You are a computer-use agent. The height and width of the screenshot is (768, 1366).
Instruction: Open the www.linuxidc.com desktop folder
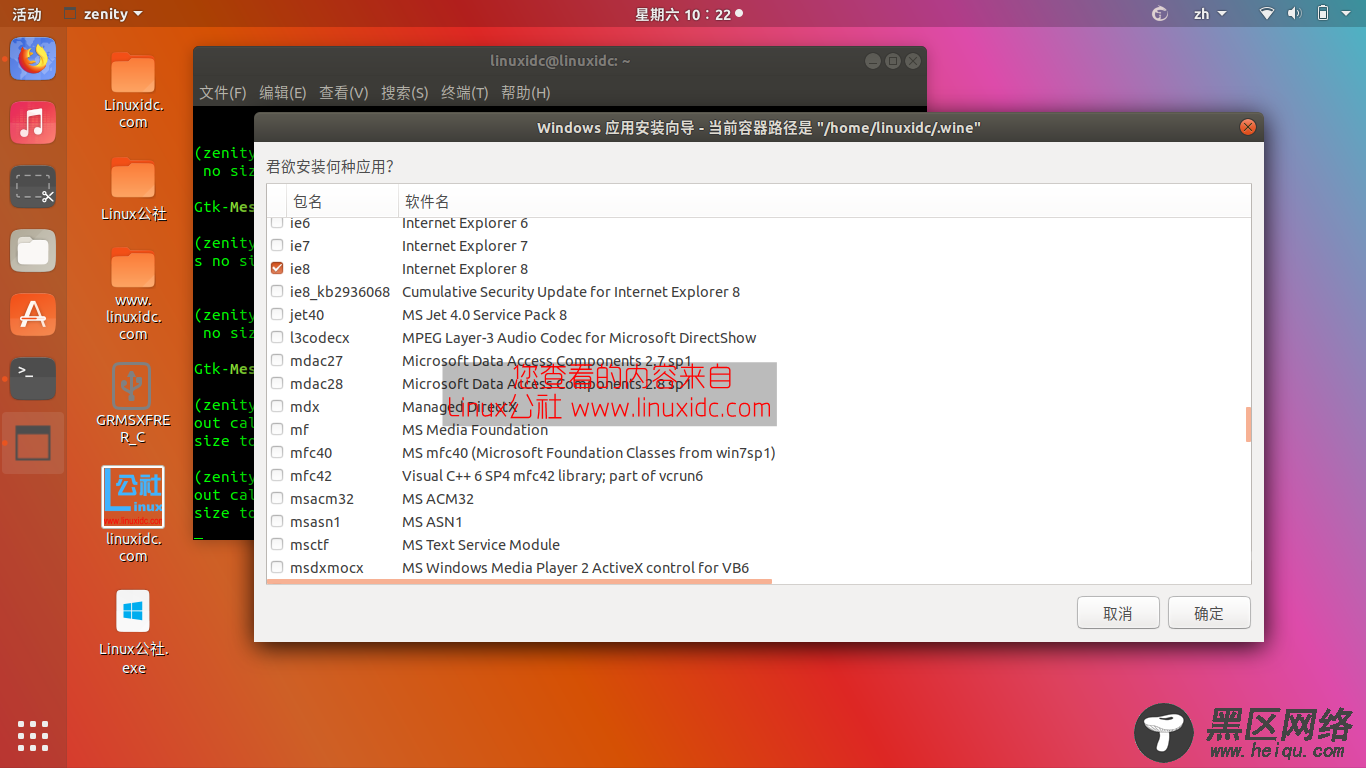(x=133, y=296)
